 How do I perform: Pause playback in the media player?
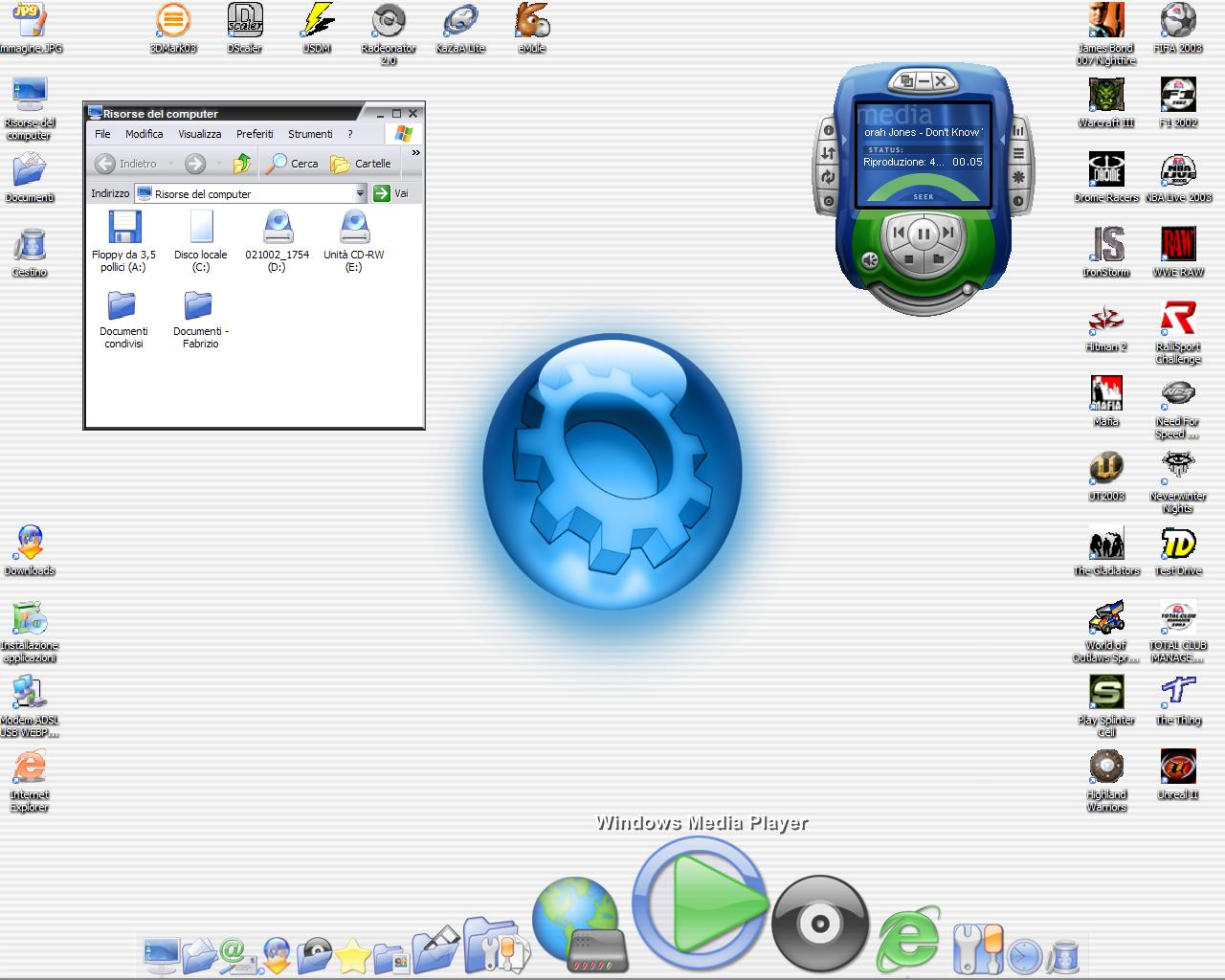point(923,233)
